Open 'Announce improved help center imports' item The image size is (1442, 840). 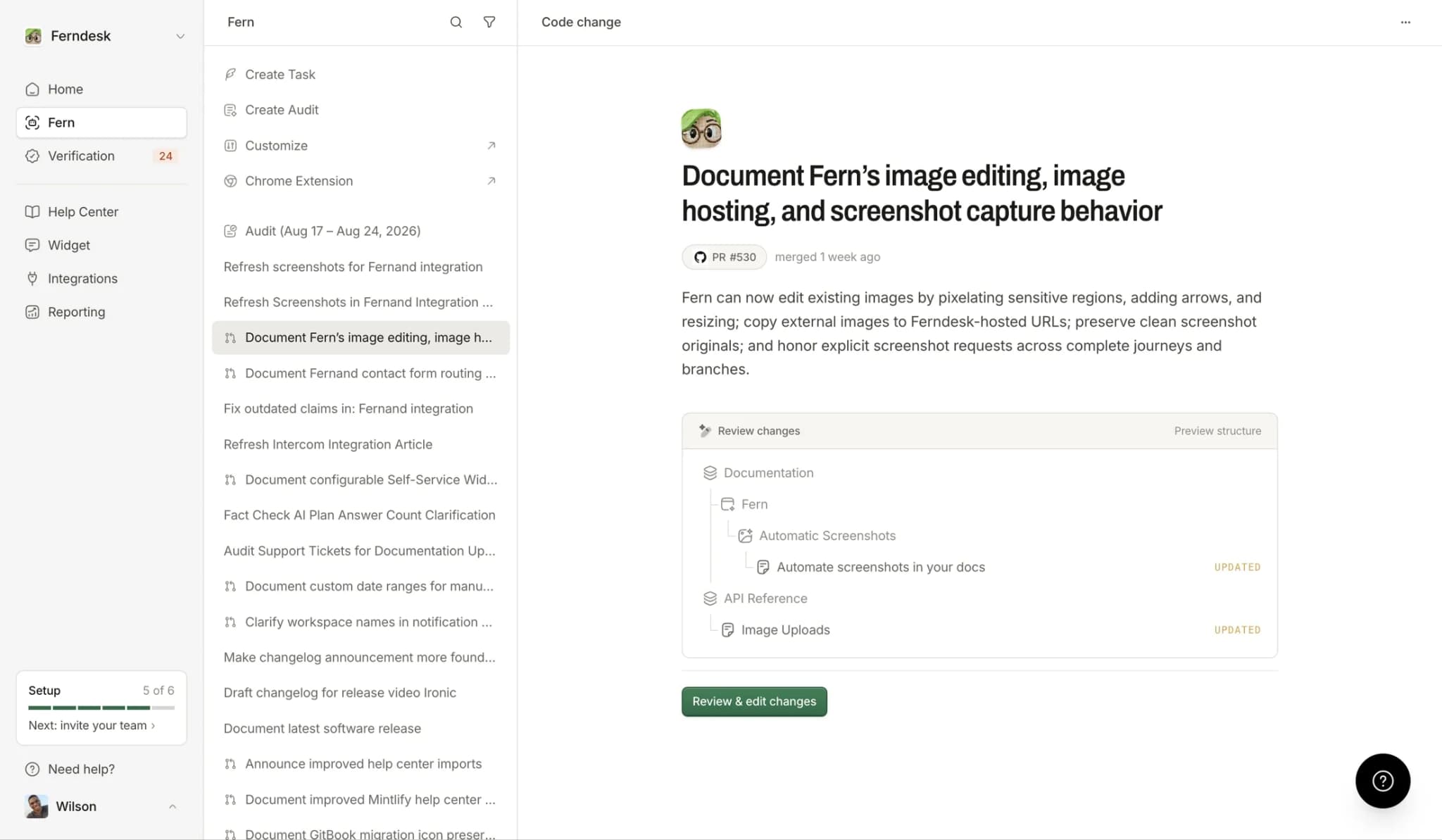coord(360,764)
